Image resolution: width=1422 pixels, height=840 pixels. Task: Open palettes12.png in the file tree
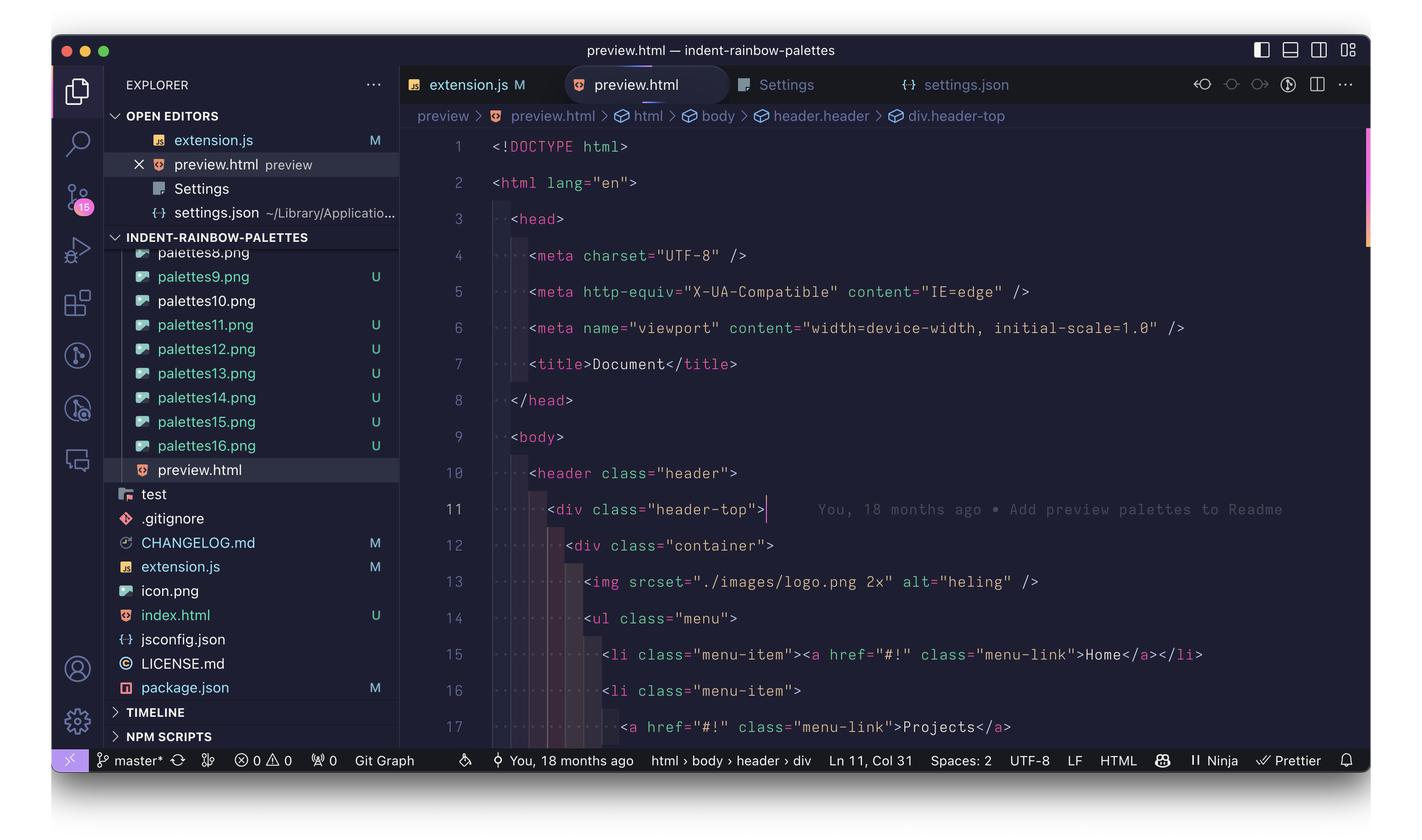tap(206, 349)
